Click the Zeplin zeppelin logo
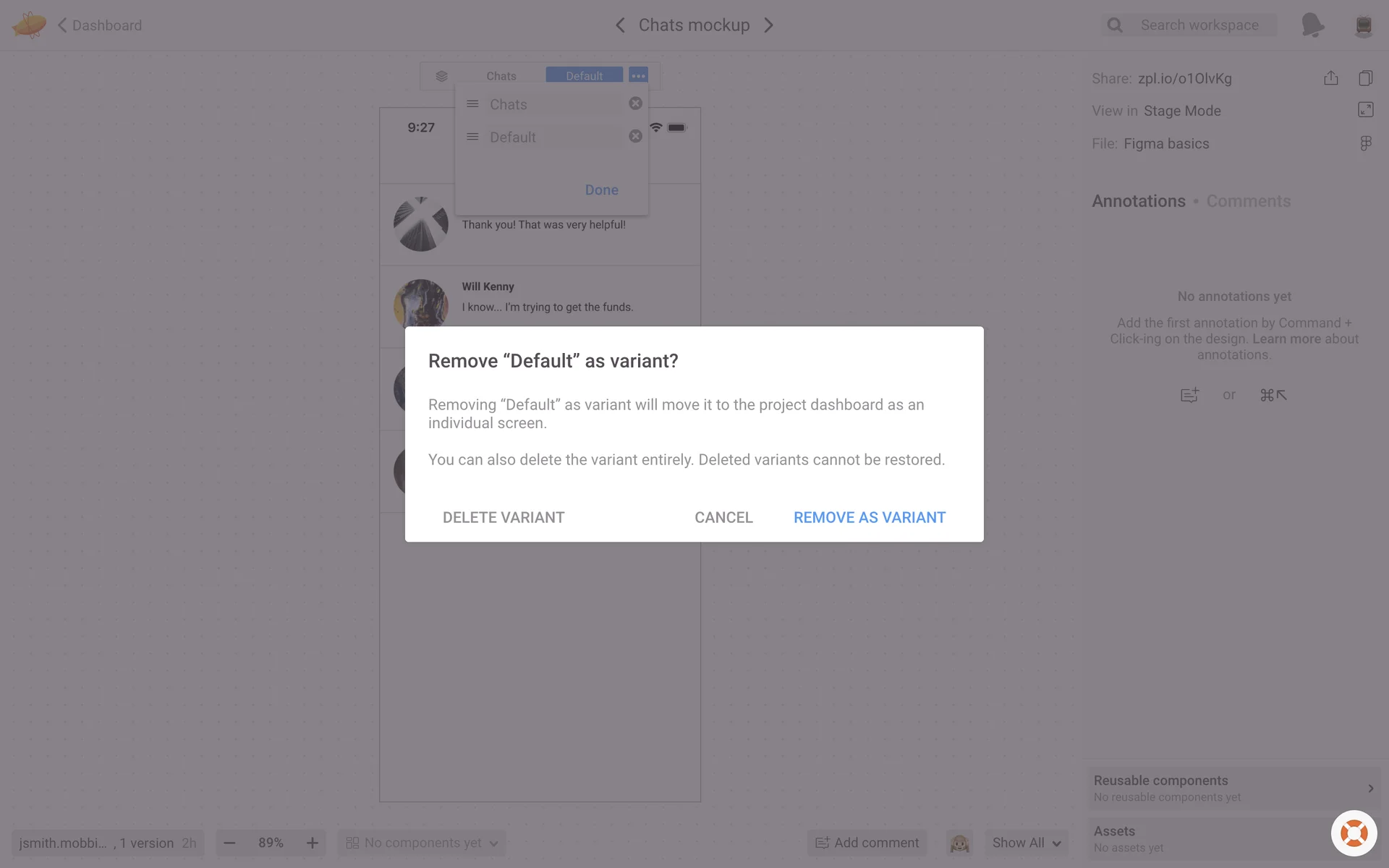The image size is (1389, 868). 29,25
